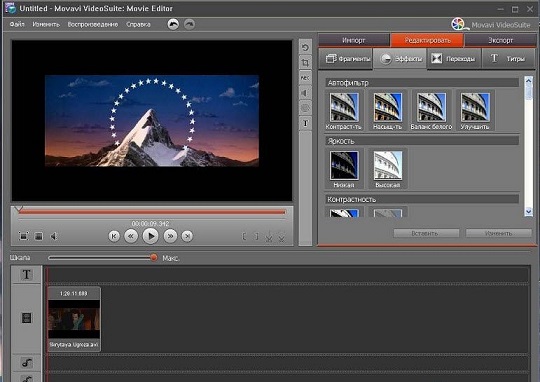The height and width of the screenshot is (382, 540).
Task: Open the audio tool in vertical toolbar
Action: tap(305, 93)
